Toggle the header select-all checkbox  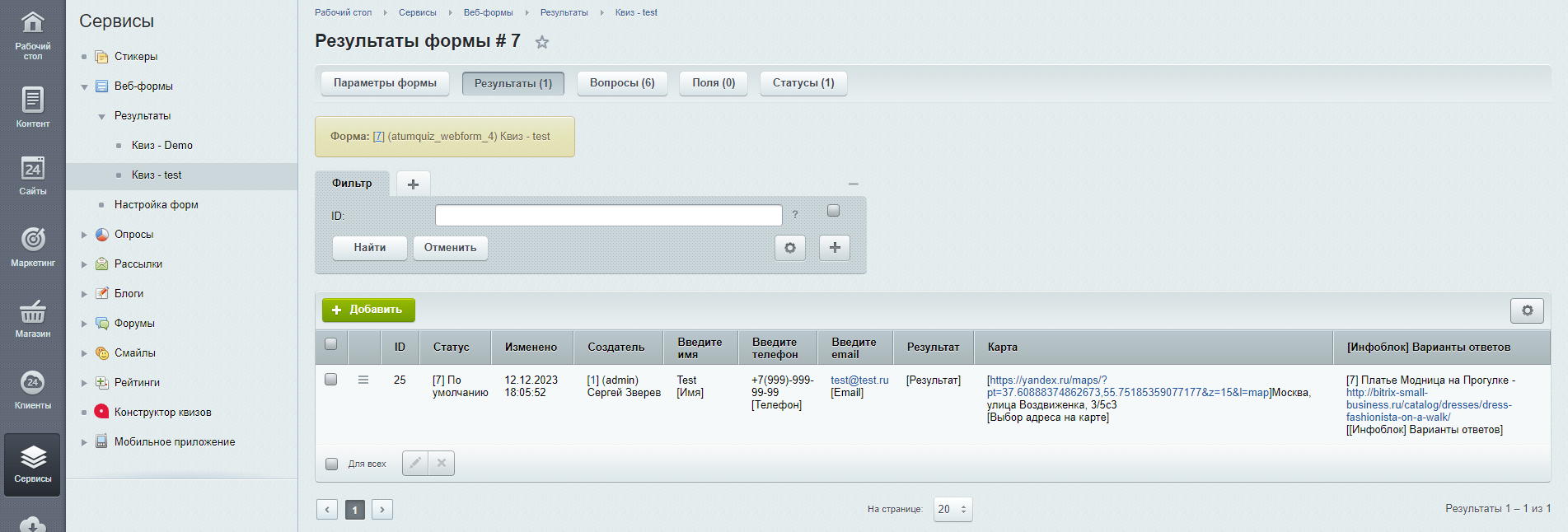[331, 344]
